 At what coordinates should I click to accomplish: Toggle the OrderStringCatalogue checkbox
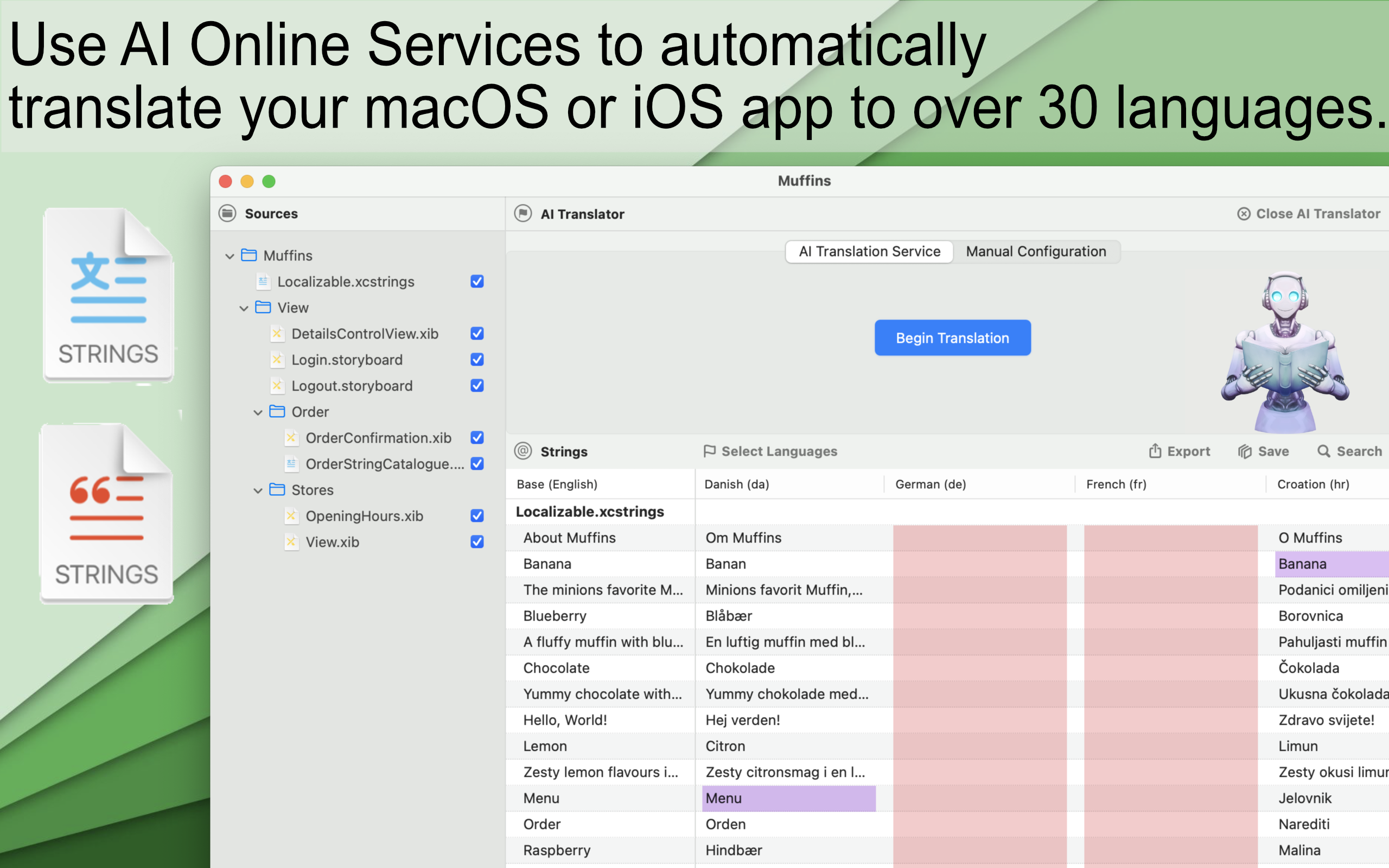pyautogui.click(x=477, y=463)
